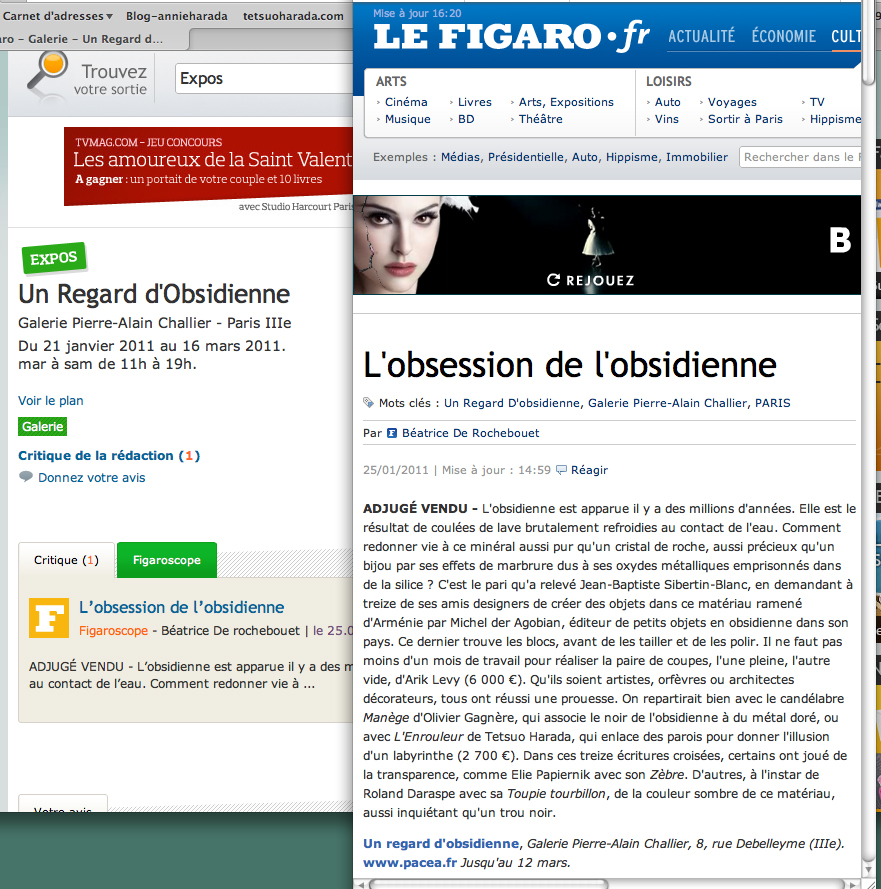This screenshot has height=889, width=881.
Task: Open Théâtre link under Arts
Action: [540, 119]
